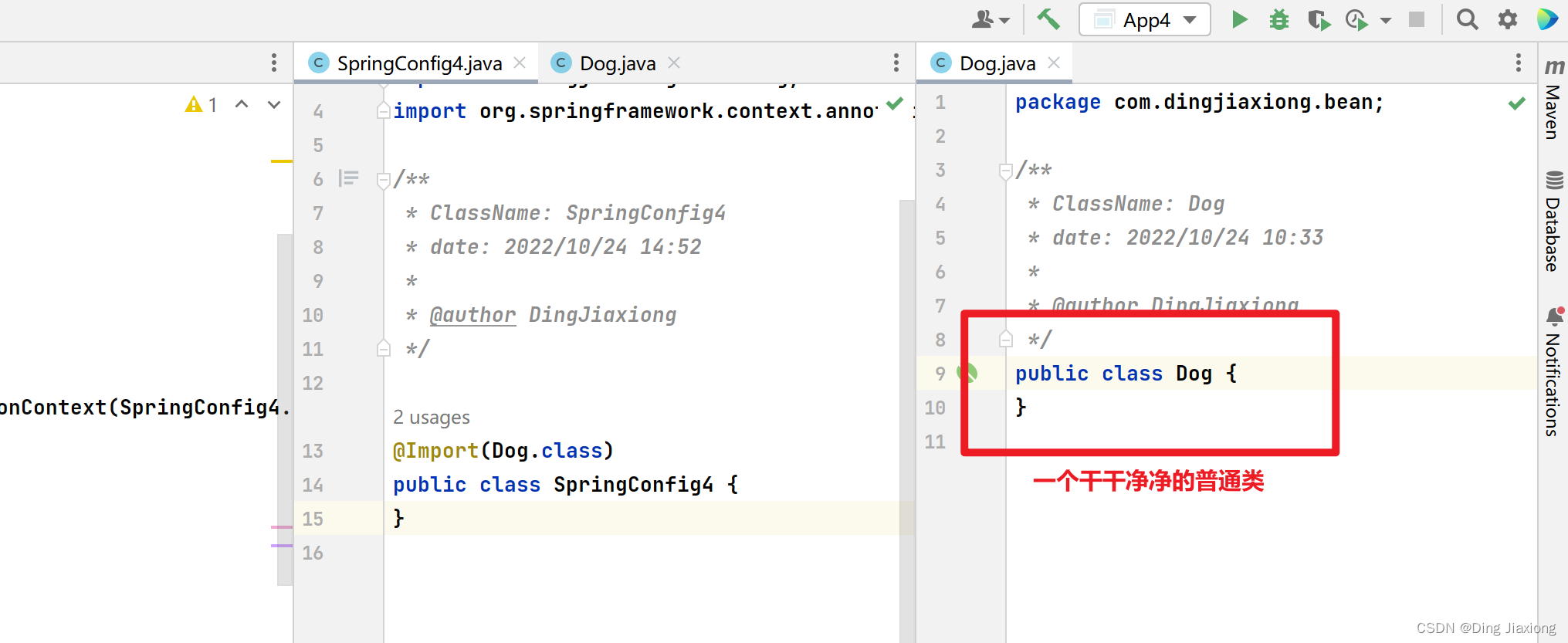
Task: Click line number 15 in SpringConfig4 gutter
Action: [313, 519]
